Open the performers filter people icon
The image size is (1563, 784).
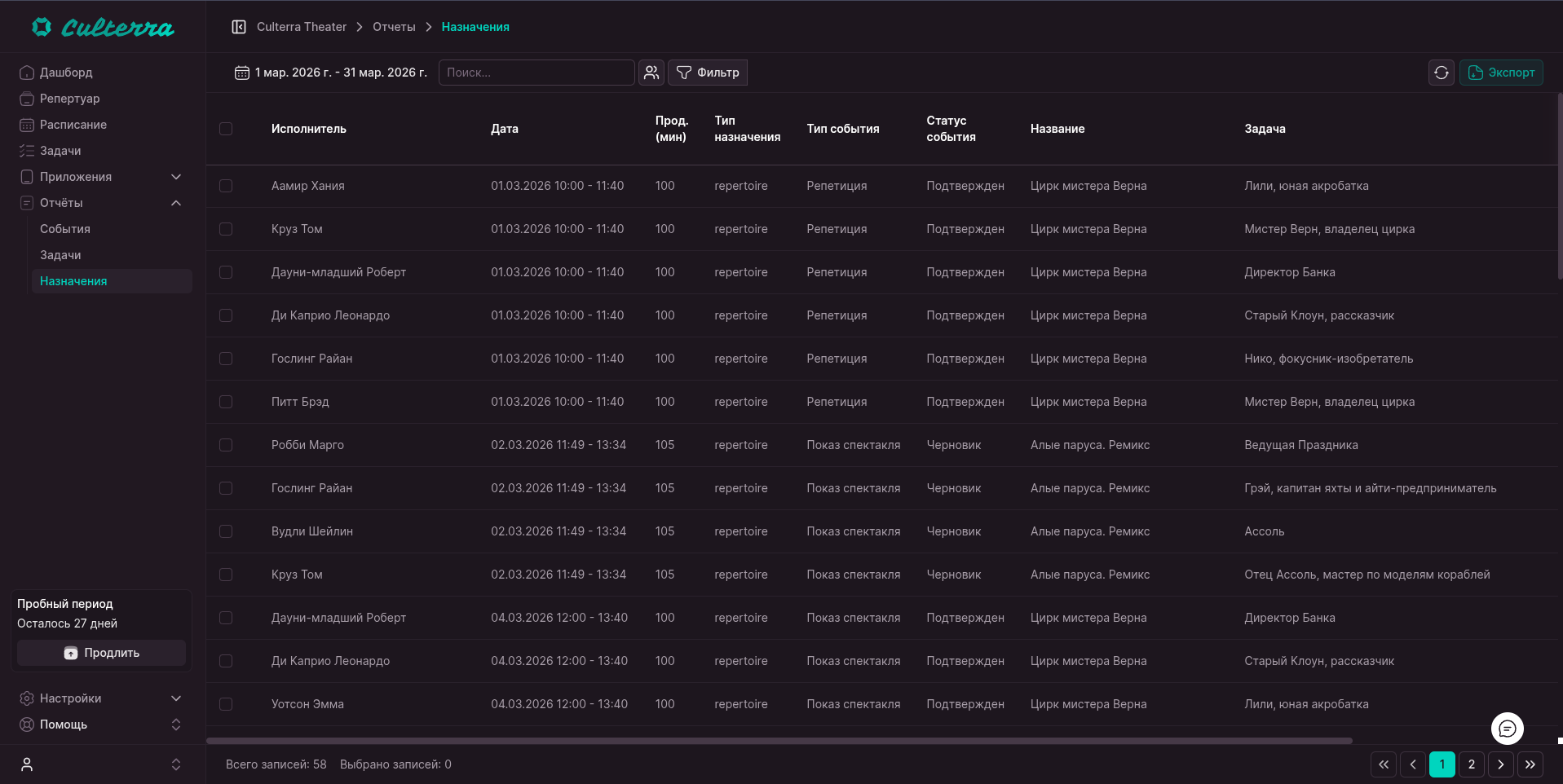coord(651,73)
